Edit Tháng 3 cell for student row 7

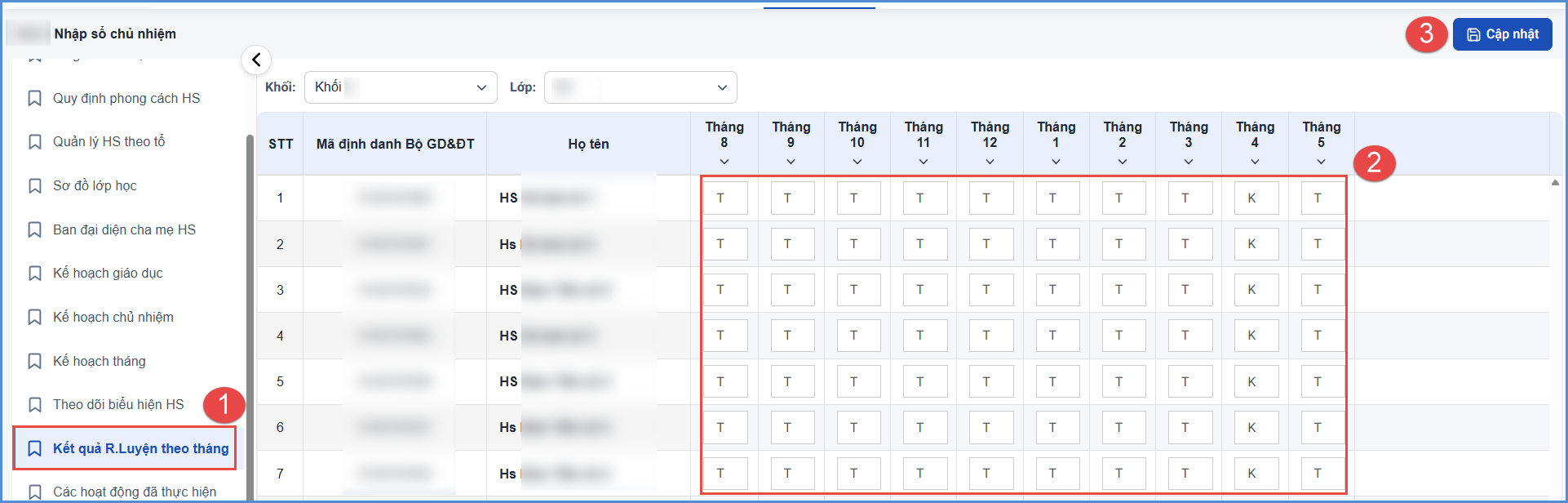1190,474
